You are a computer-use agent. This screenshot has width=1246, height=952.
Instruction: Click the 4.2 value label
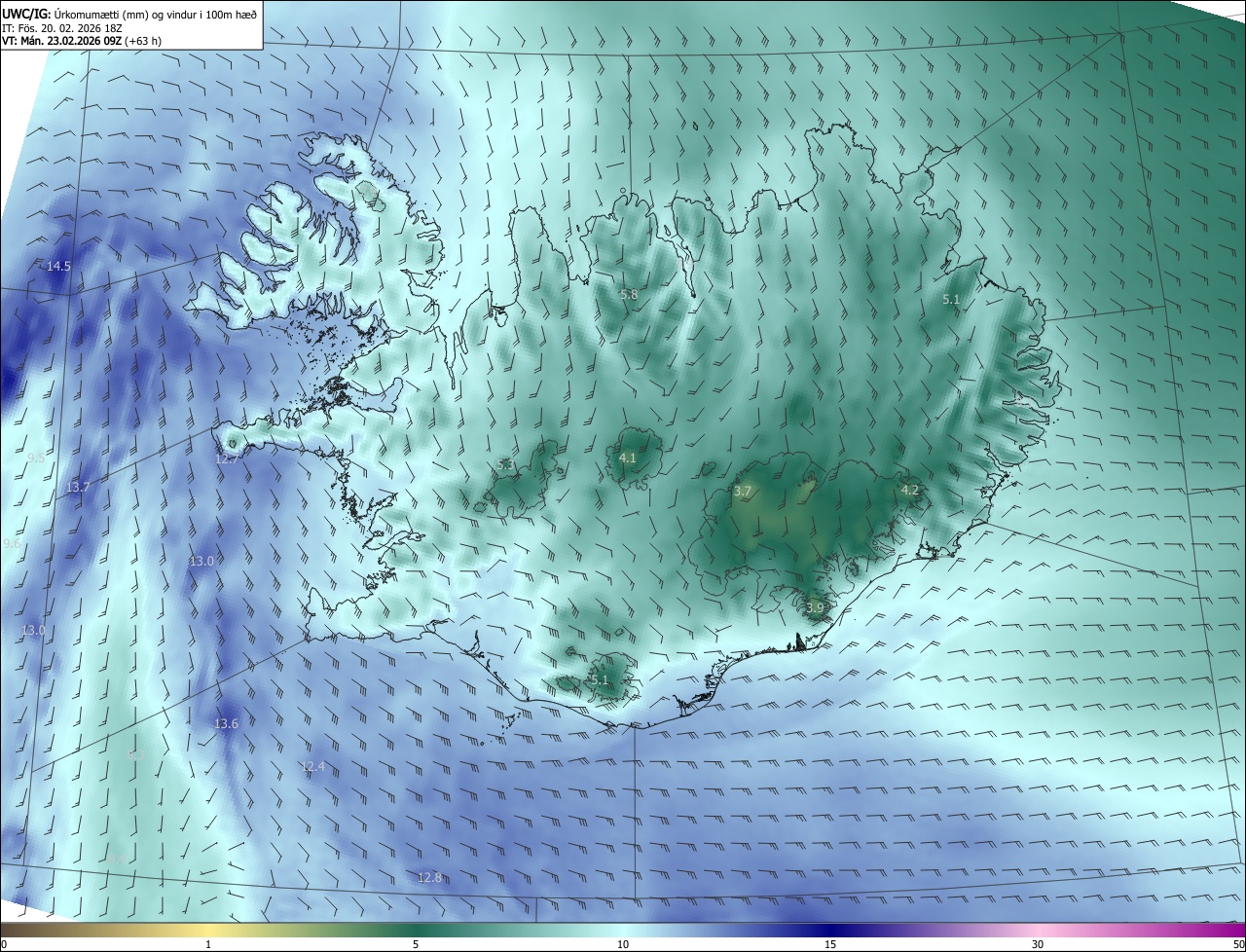click(x=910, y=490)
